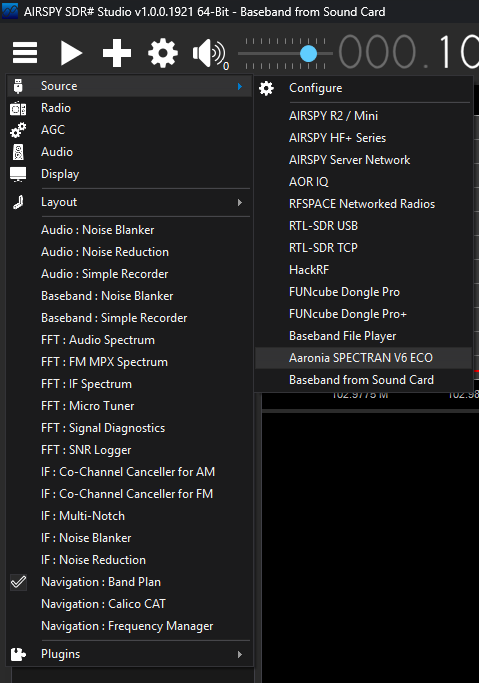479x683 pixels.
Task: Show FFT : Audio Spectrum panel
Action: [130, 340]
